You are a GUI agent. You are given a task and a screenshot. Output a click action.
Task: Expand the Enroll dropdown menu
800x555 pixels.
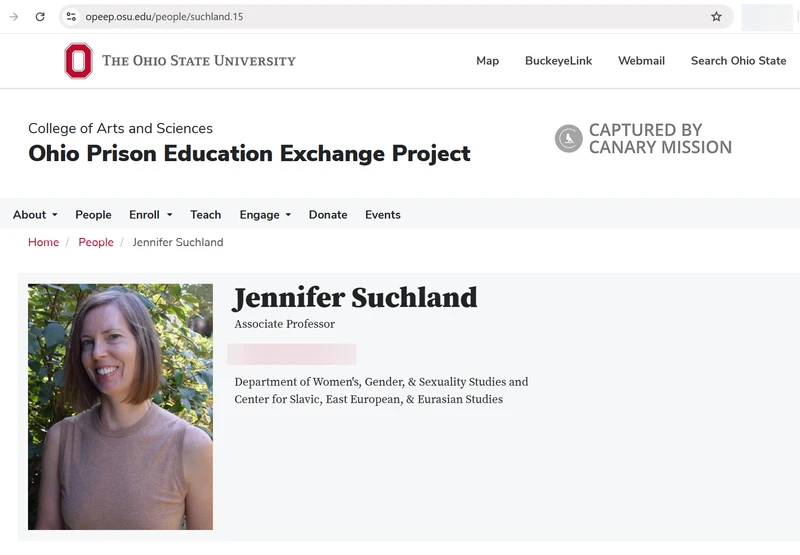pos(151,215)
